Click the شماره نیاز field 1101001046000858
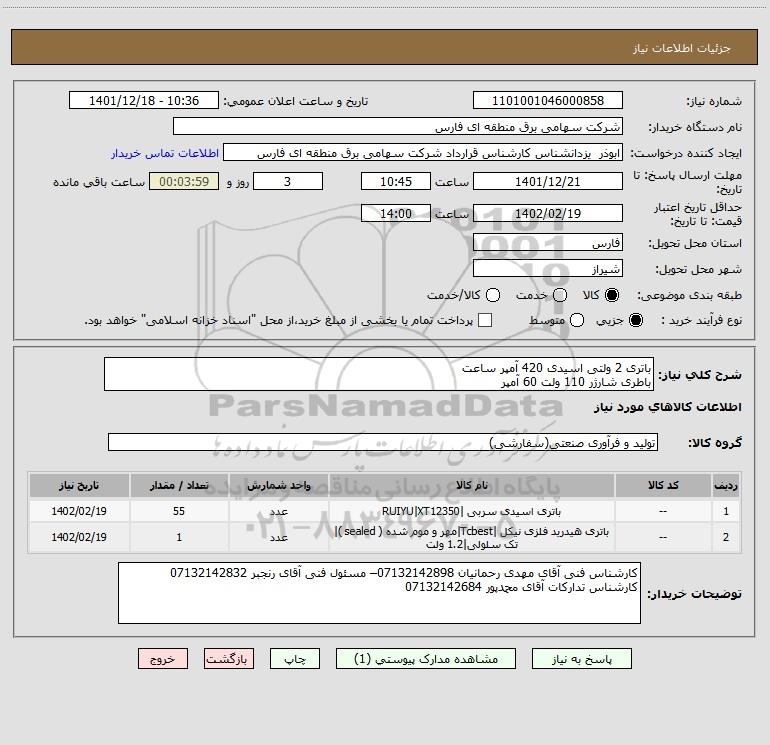 548,101
